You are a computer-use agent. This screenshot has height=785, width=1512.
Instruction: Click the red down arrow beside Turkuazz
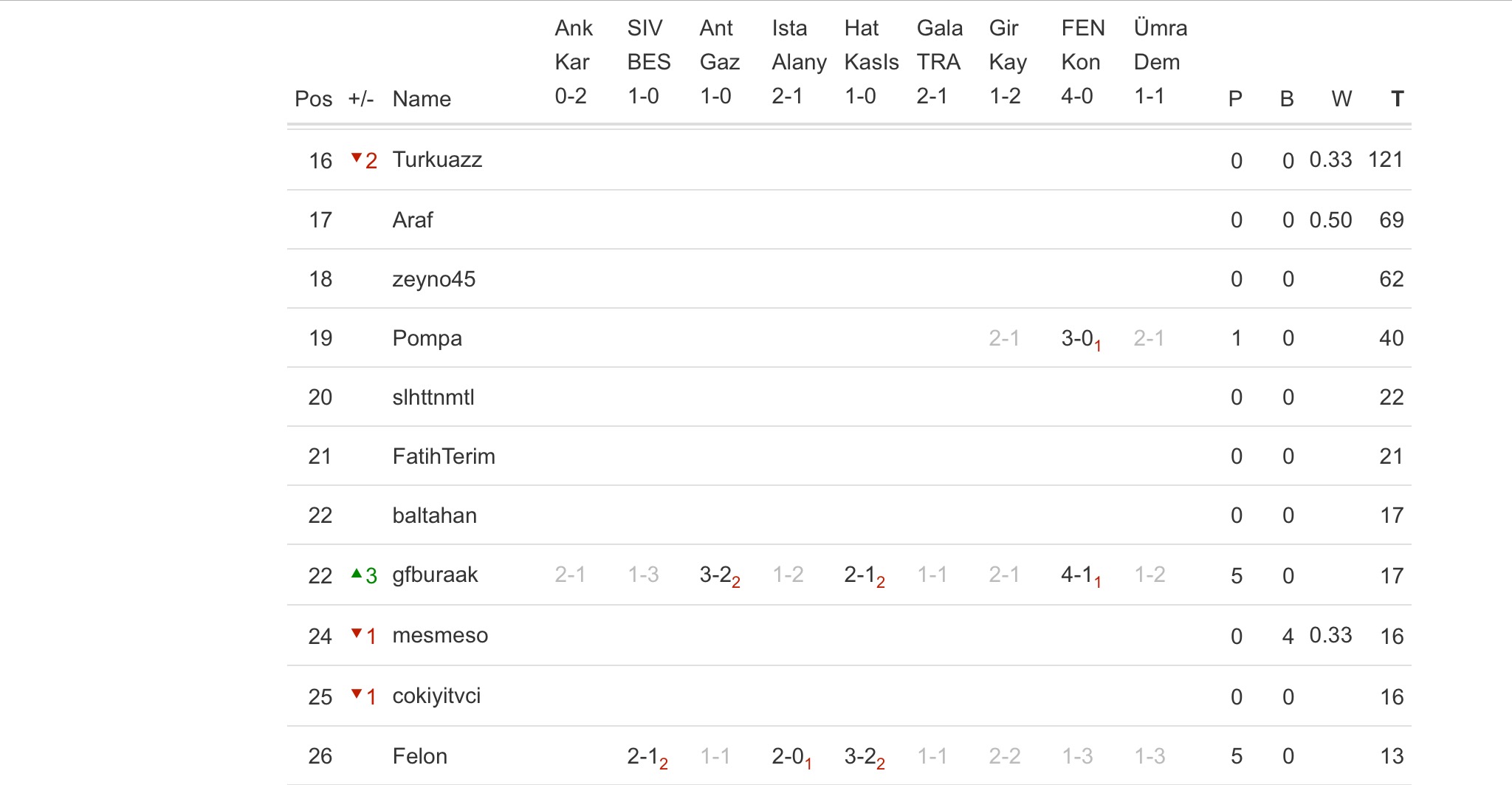click(357, 157)
